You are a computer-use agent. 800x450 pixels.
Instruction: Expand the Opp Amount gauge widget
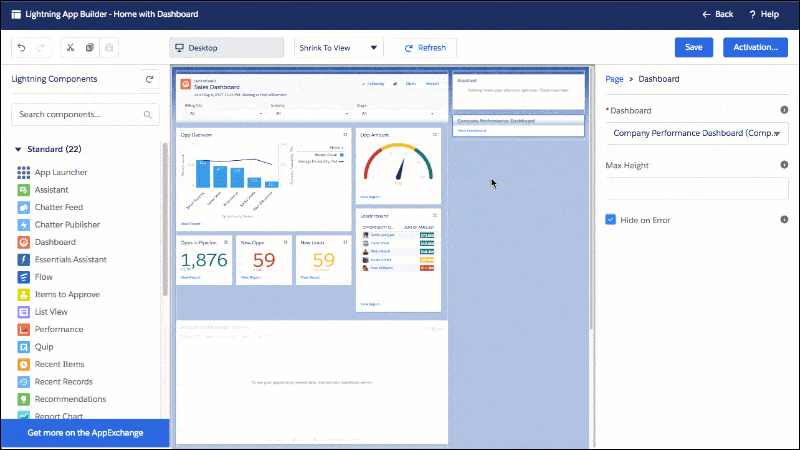click(x=435, y=135)
